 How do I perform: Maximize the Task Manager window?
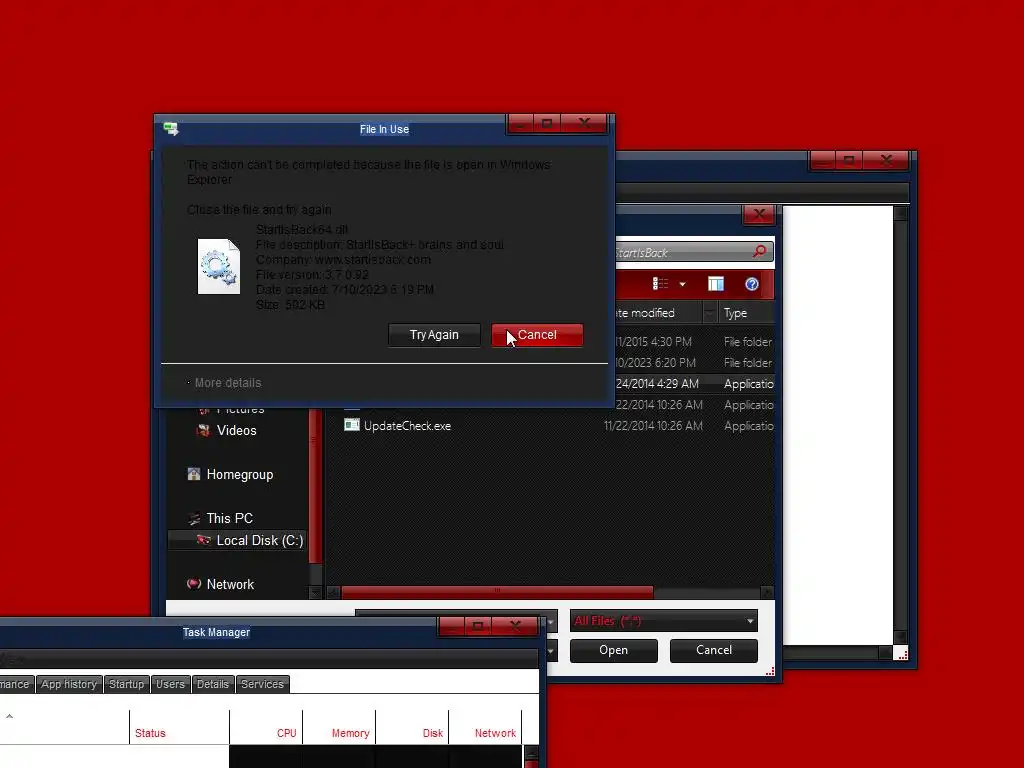click(477, 626)
